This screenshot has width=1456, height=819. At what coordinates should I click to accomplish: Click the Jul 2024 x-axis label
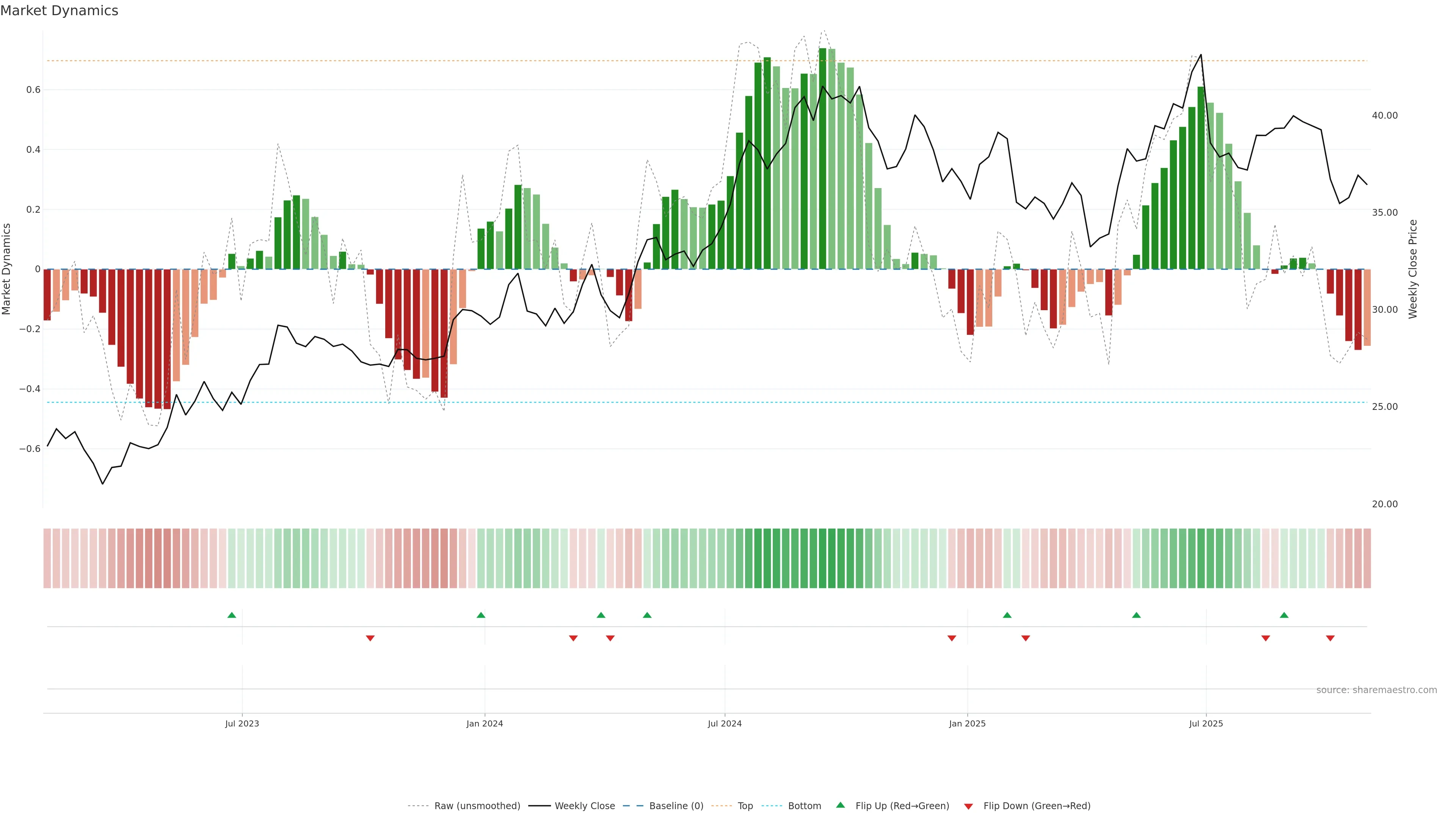[725, 723]
